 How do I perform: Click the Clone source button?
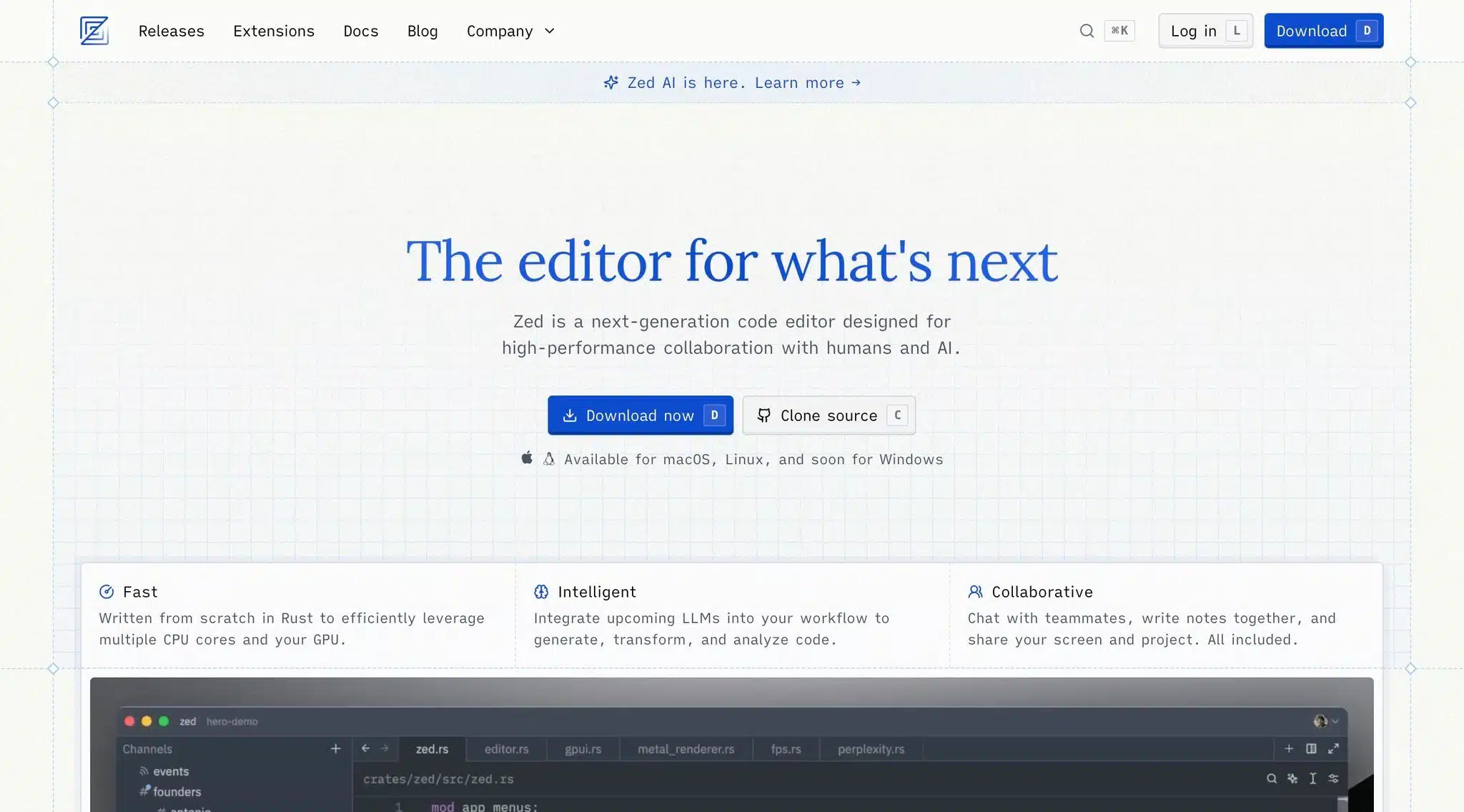click(829, 415)
